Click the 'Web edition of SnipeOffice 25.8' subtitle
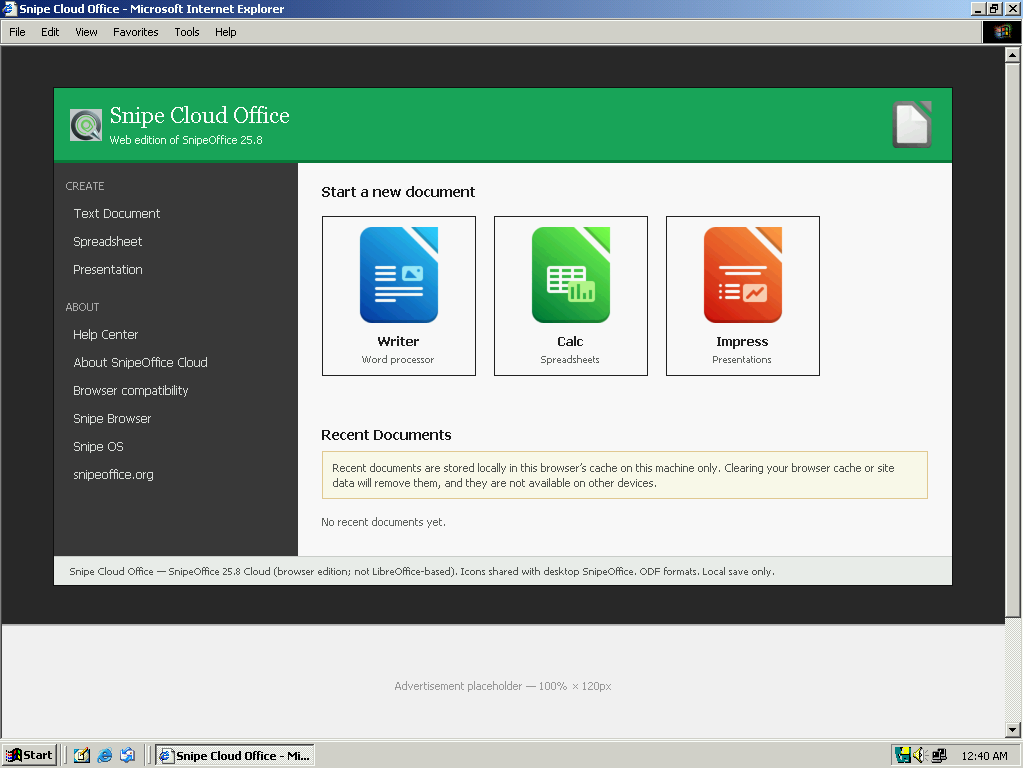Viewport: 1023px width, 768px height. pyautogui.click(x=186, y=140)
